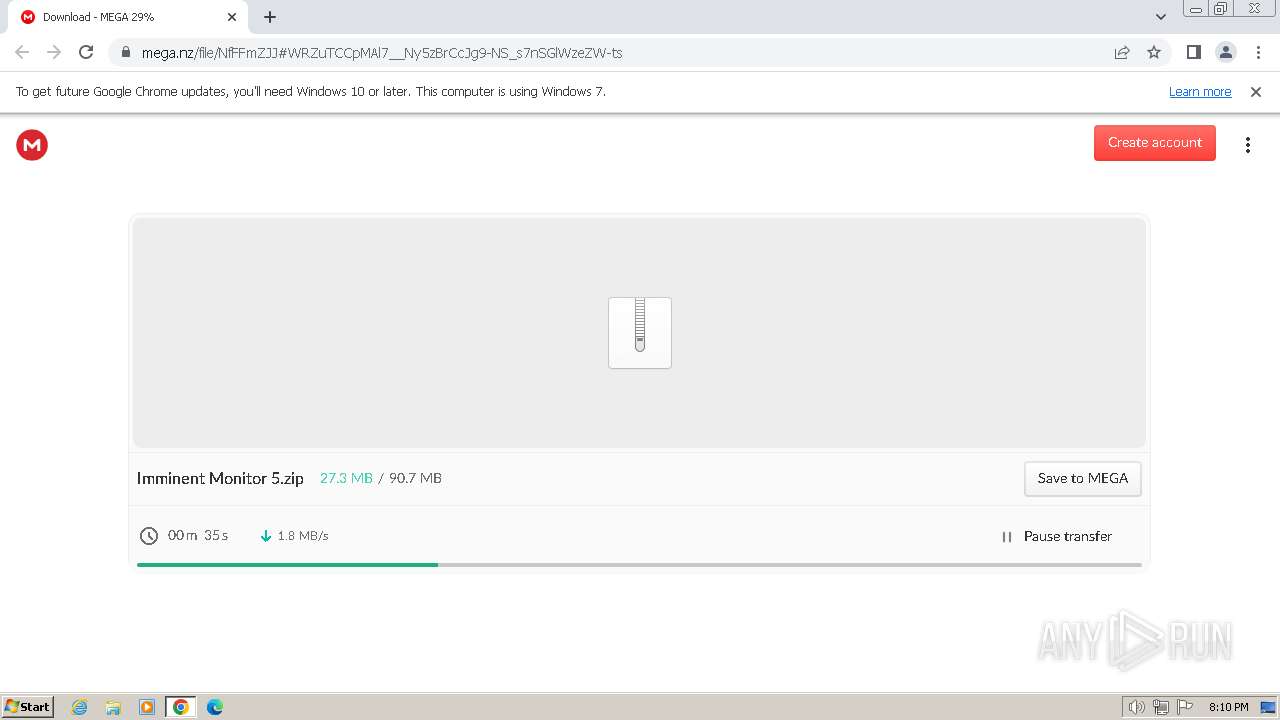Screen dimensions: 1280x720
Task: Open the Action Center flag icon
Action: [x=1185, y=707]
